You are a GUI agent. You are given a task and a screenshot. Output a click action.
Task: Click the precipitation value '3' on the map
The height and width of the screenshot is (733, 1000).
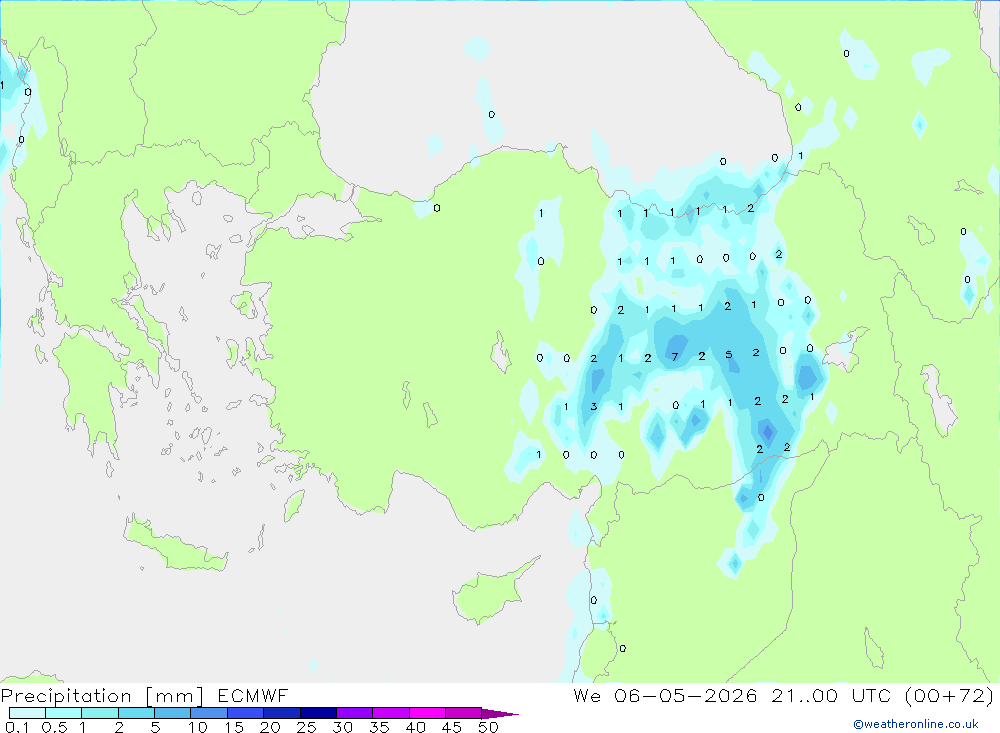pos(594,406)
